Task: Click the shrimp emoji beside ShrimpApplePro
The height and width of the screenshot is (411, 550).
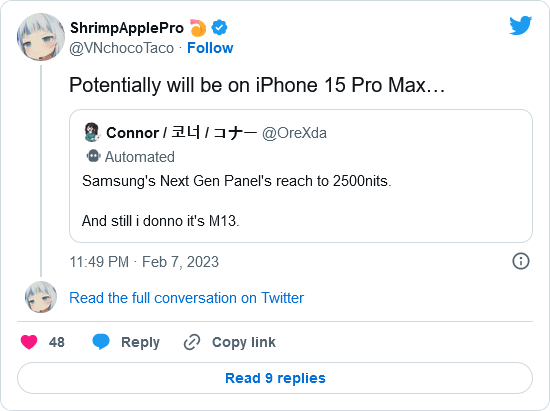Action: (198, 28)
